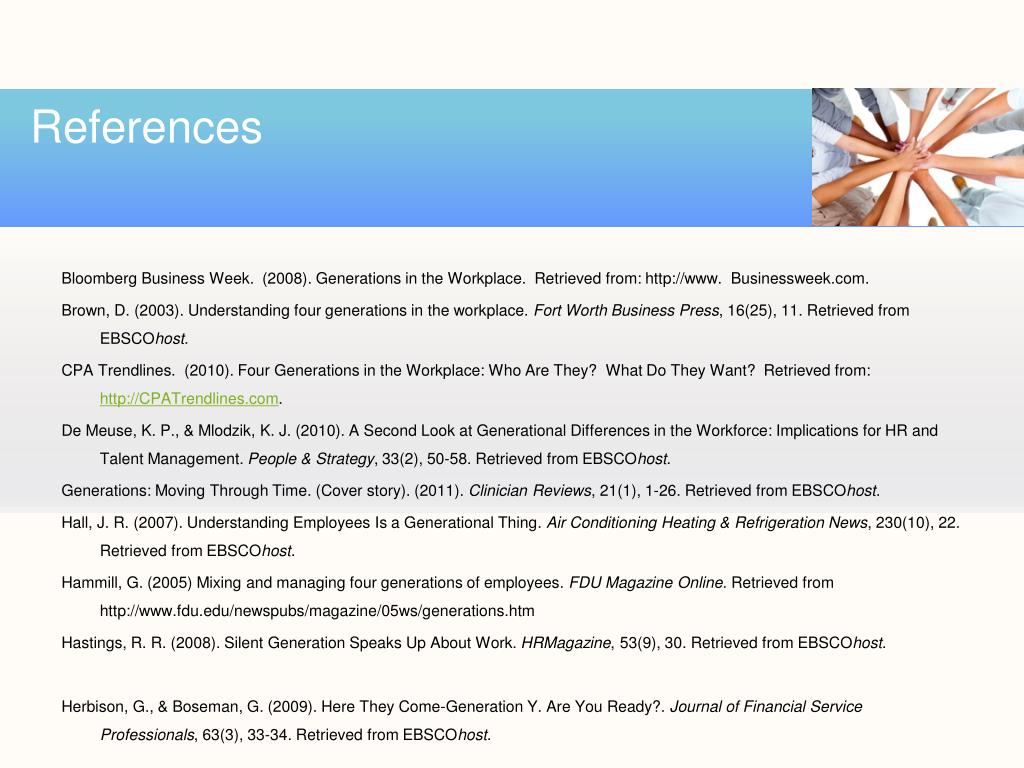Screen dimensions: 1024x768
Task: Click Air Conditioning Heating & Refrigeration News title
Action: pos(707,523)
